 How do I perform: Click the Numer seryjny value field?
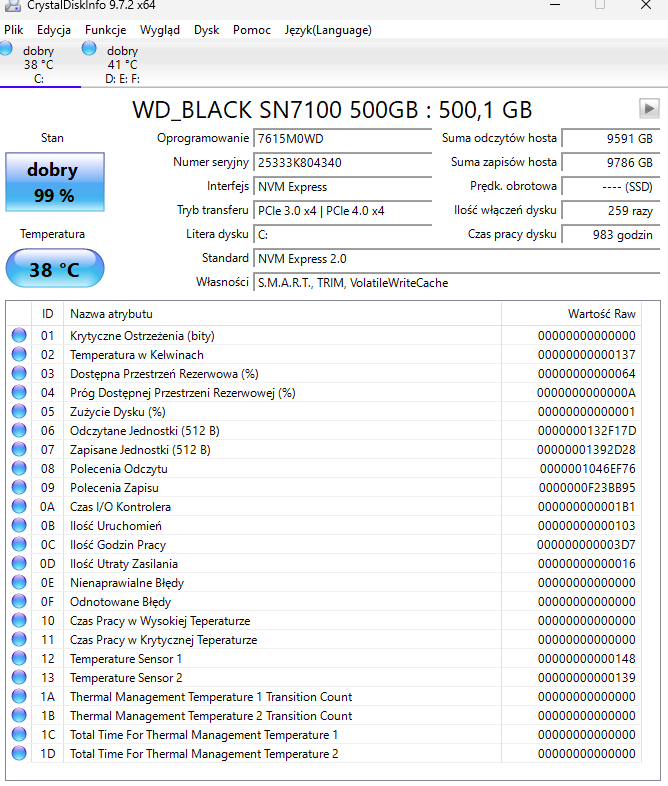click(x=343, y=162)
